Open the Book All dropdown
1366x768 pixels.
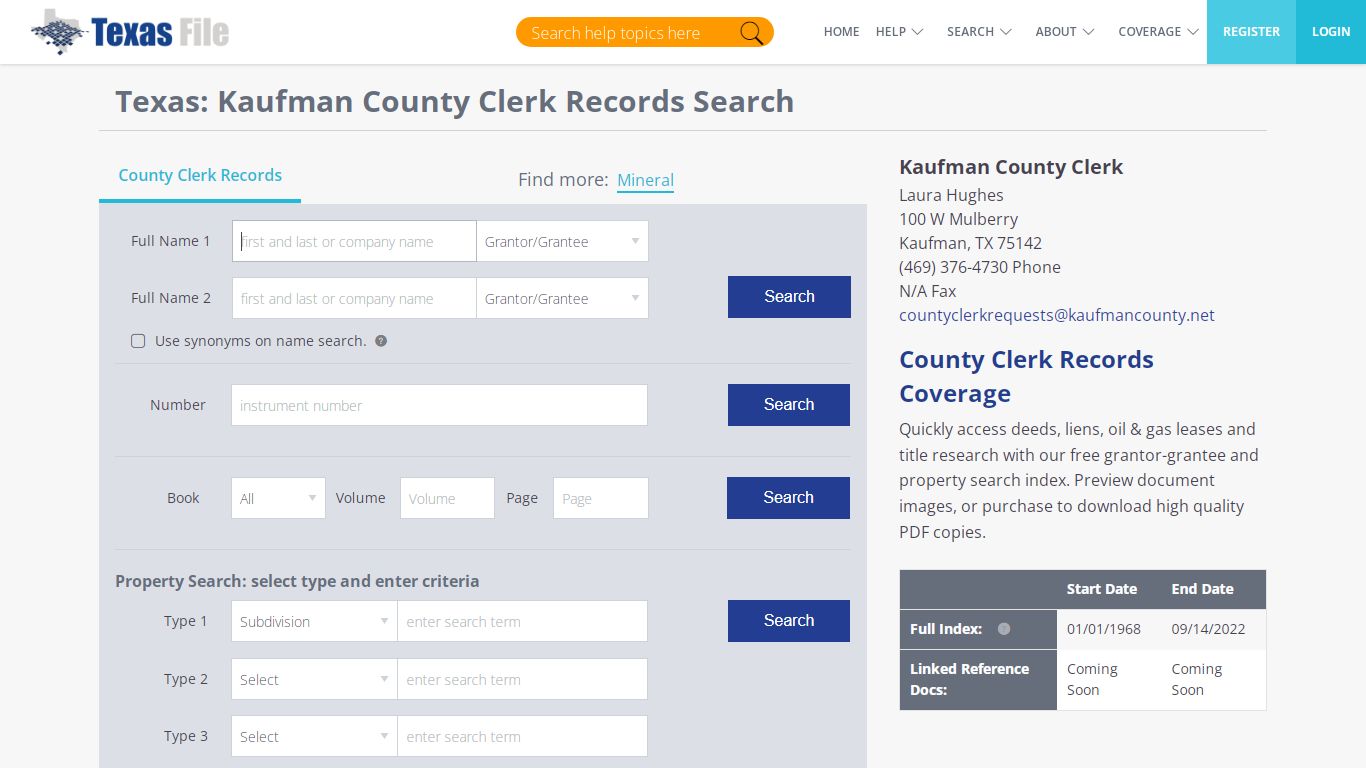point(278,498)
